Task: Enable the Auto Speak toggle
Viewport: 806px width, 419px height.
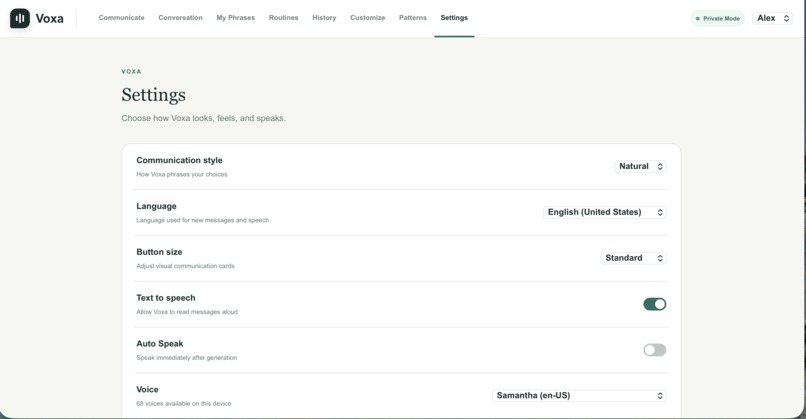Action: [654, 350]
